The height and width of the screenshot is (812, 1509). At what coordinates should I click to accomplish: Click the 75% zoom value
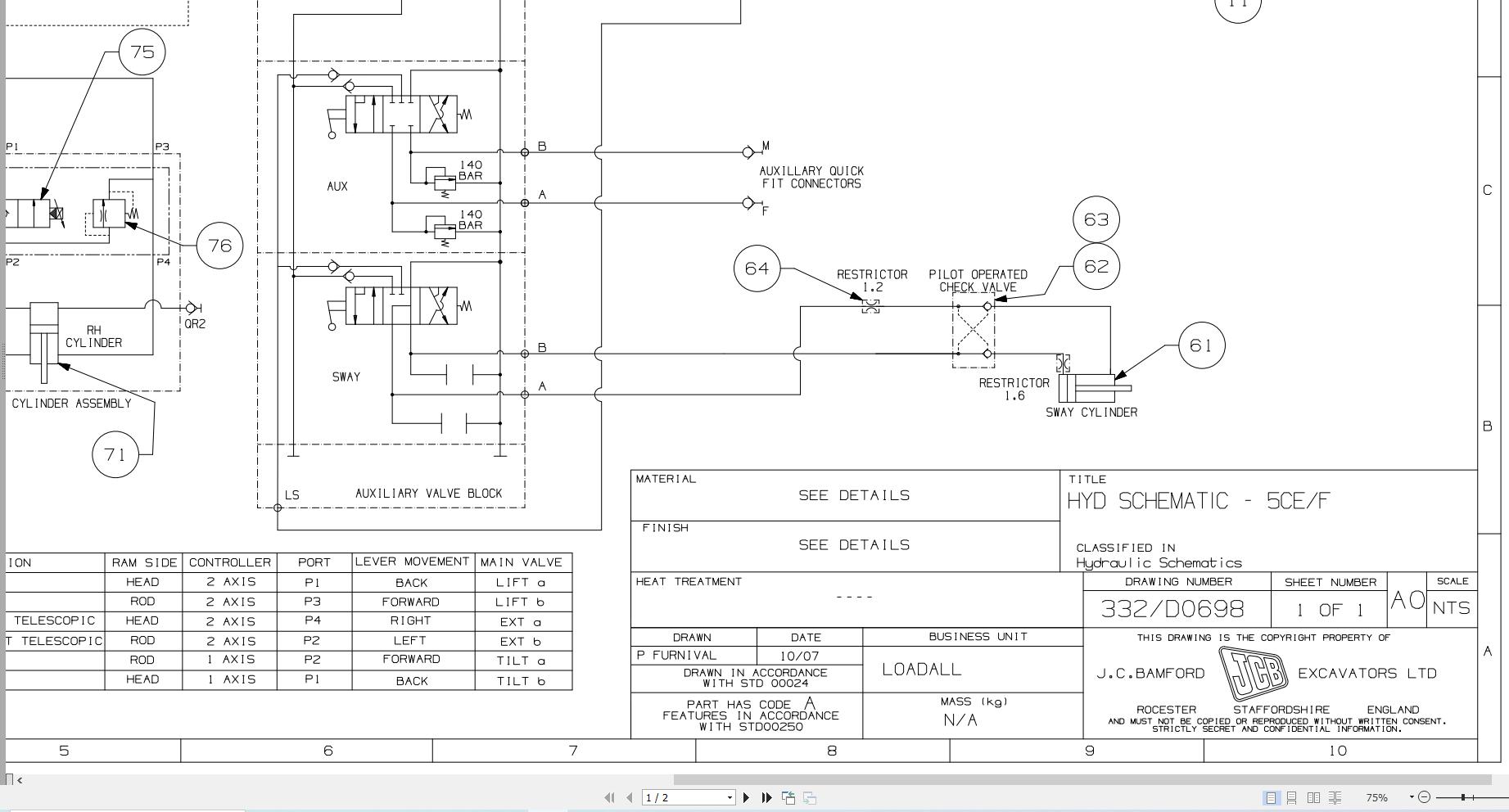click(x=1376, y=797)
